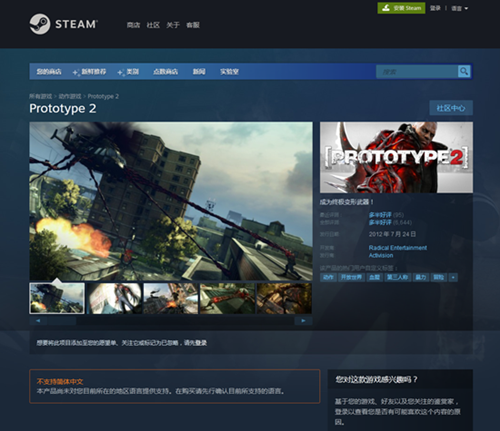The image size is (500, 431).
Task: Click the left arrow of thumbnail strip
Action: pyautogui.click(x=38, y=321)
